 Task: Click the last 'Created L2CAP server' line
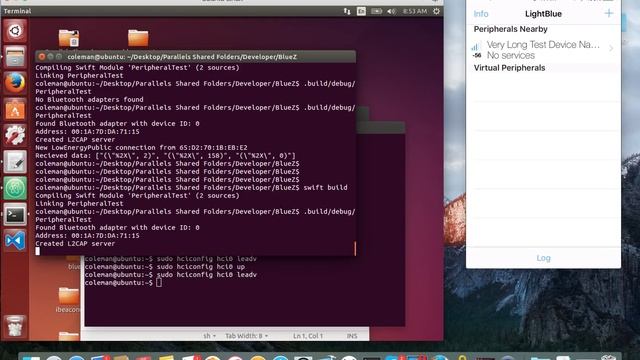point(75,244)
